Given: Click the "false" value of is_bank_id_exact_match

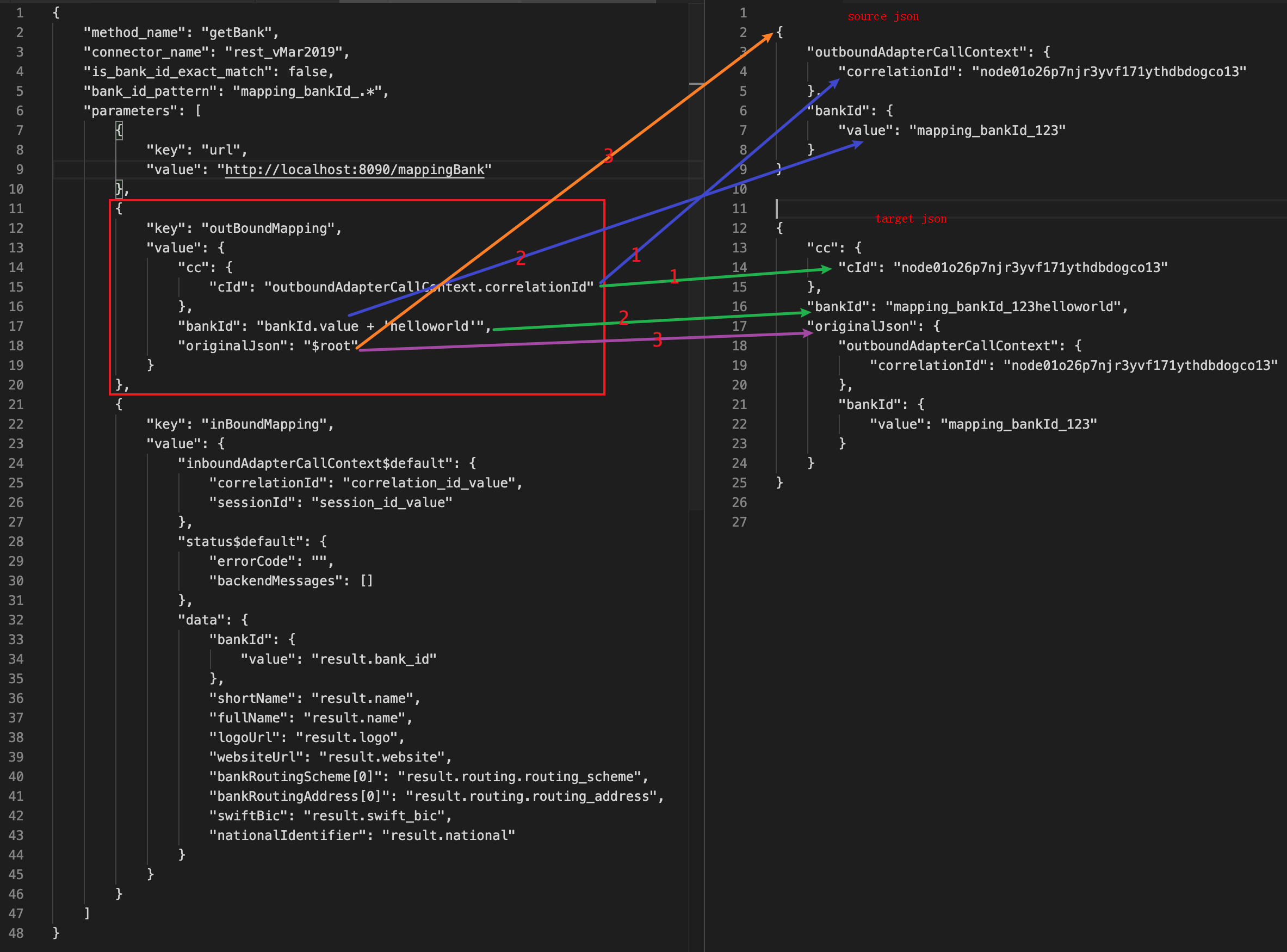Looking at the screenshot, I should [310, 71].
